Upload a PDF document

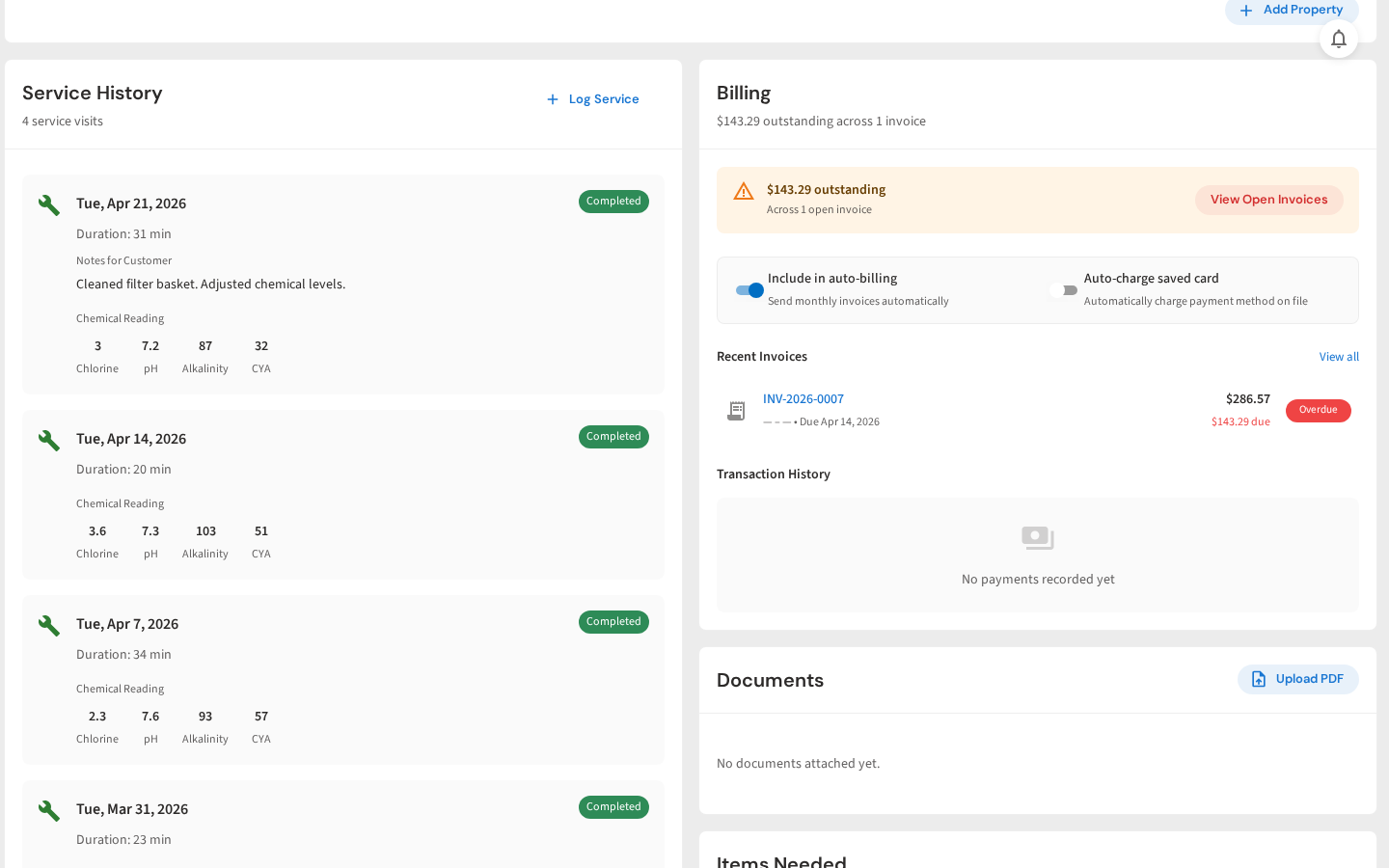coord(1298,679)
